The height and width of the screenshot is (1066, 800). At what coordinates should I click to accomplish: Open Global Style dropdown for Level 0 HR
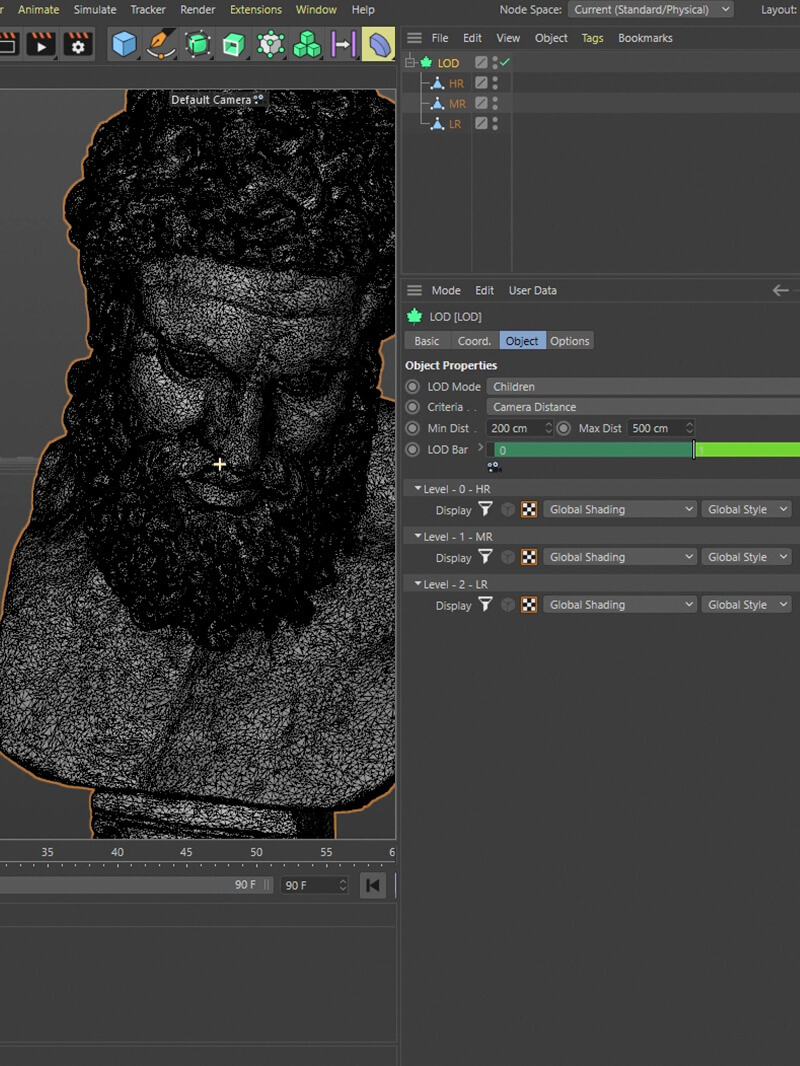(x=746, y=509)
